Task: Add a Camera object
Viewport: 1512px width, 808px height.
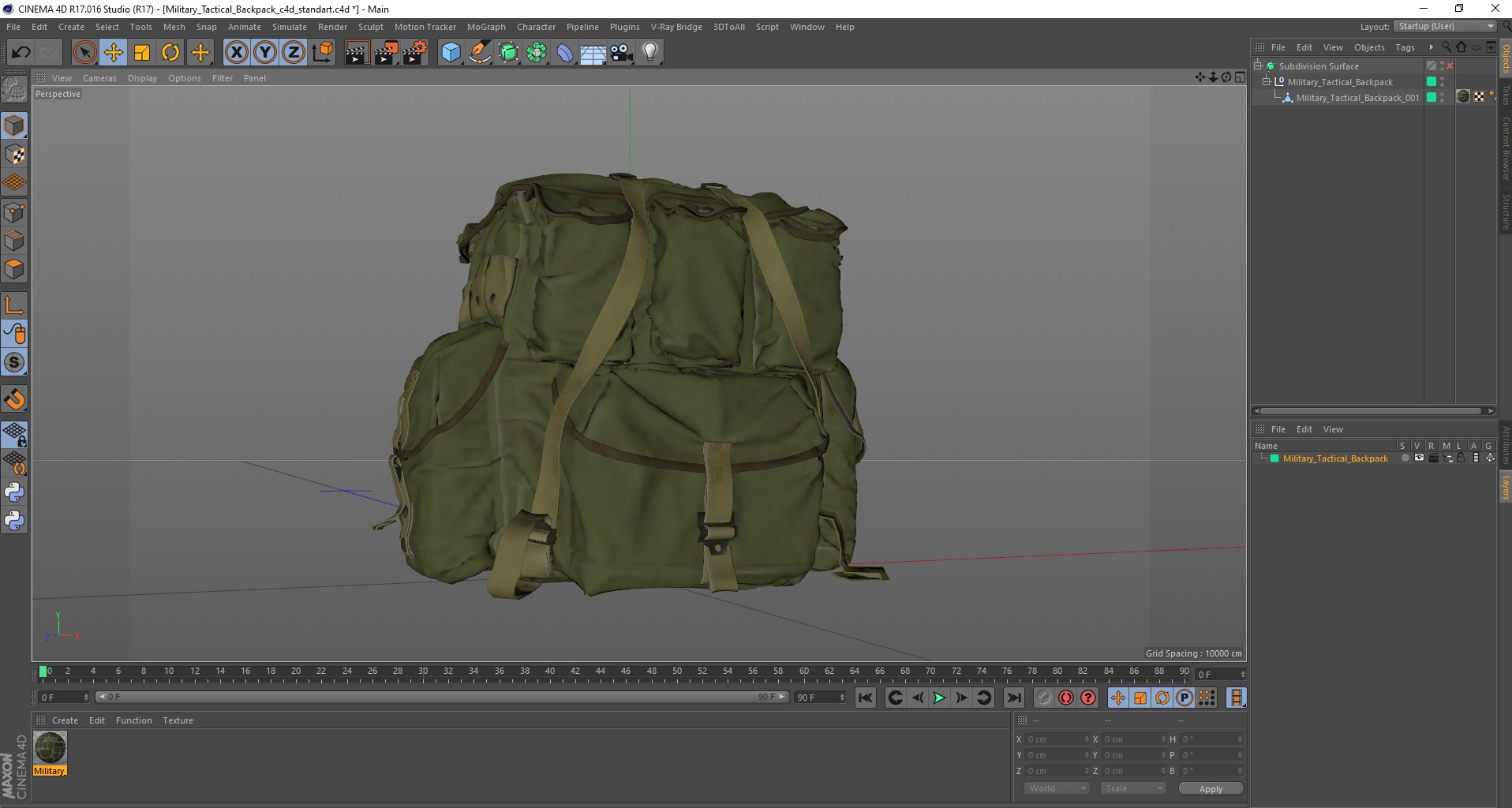Action: coord(622,53)
